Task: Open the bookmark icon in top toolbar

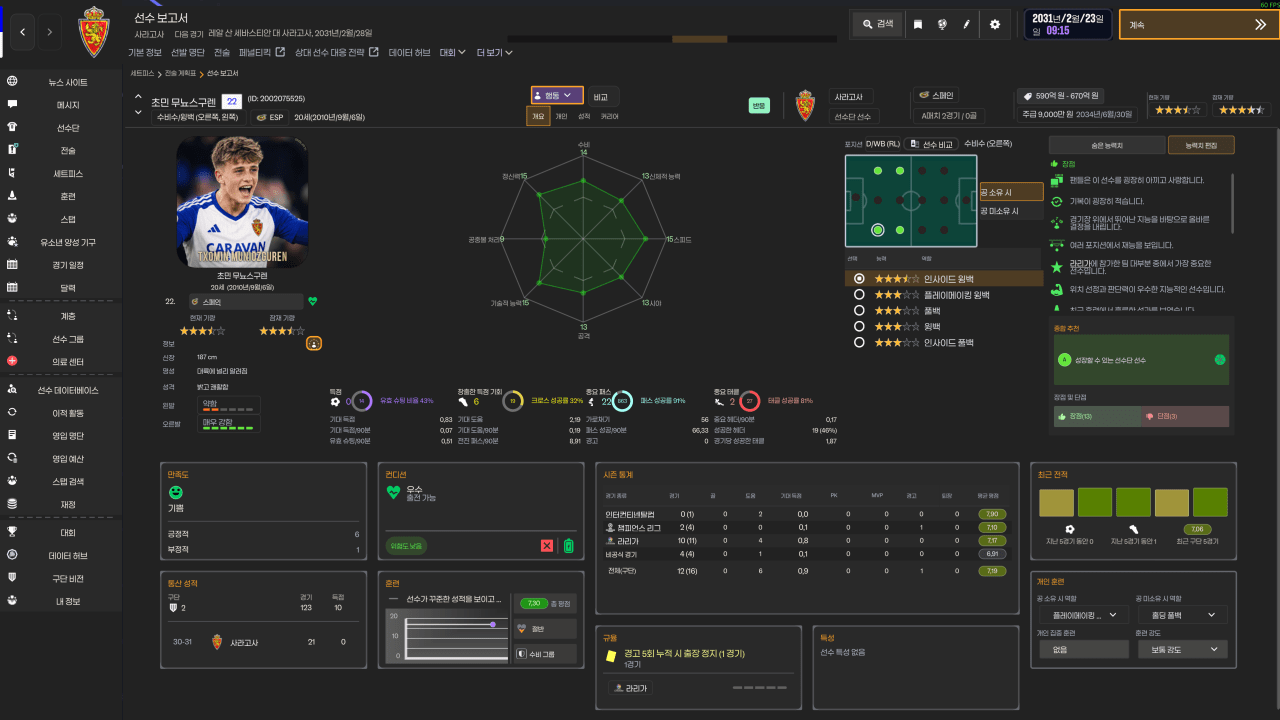Action: pyautogui.click(x=918, y=24)
